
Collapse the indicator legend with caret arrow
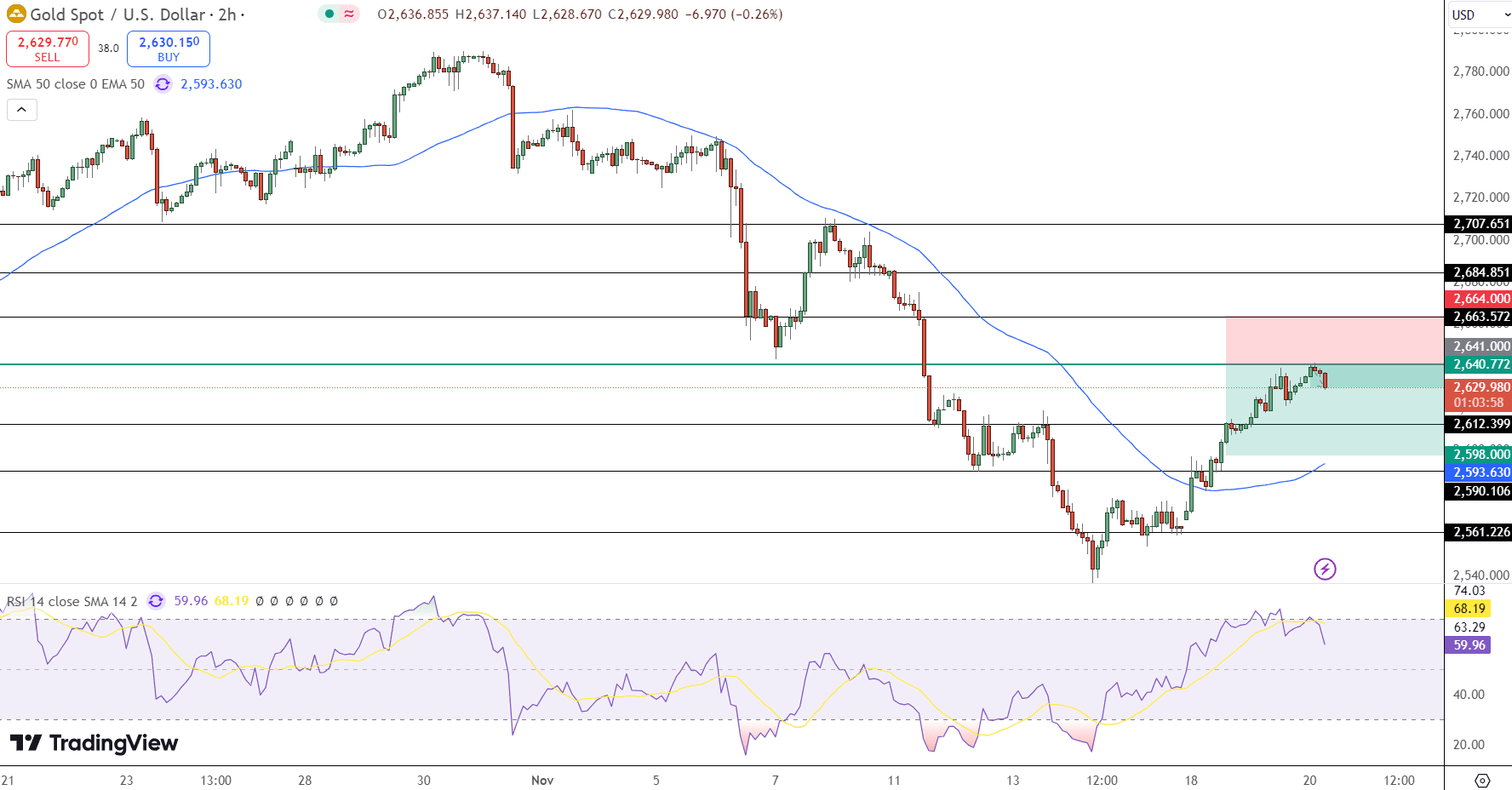pos(22,110)
